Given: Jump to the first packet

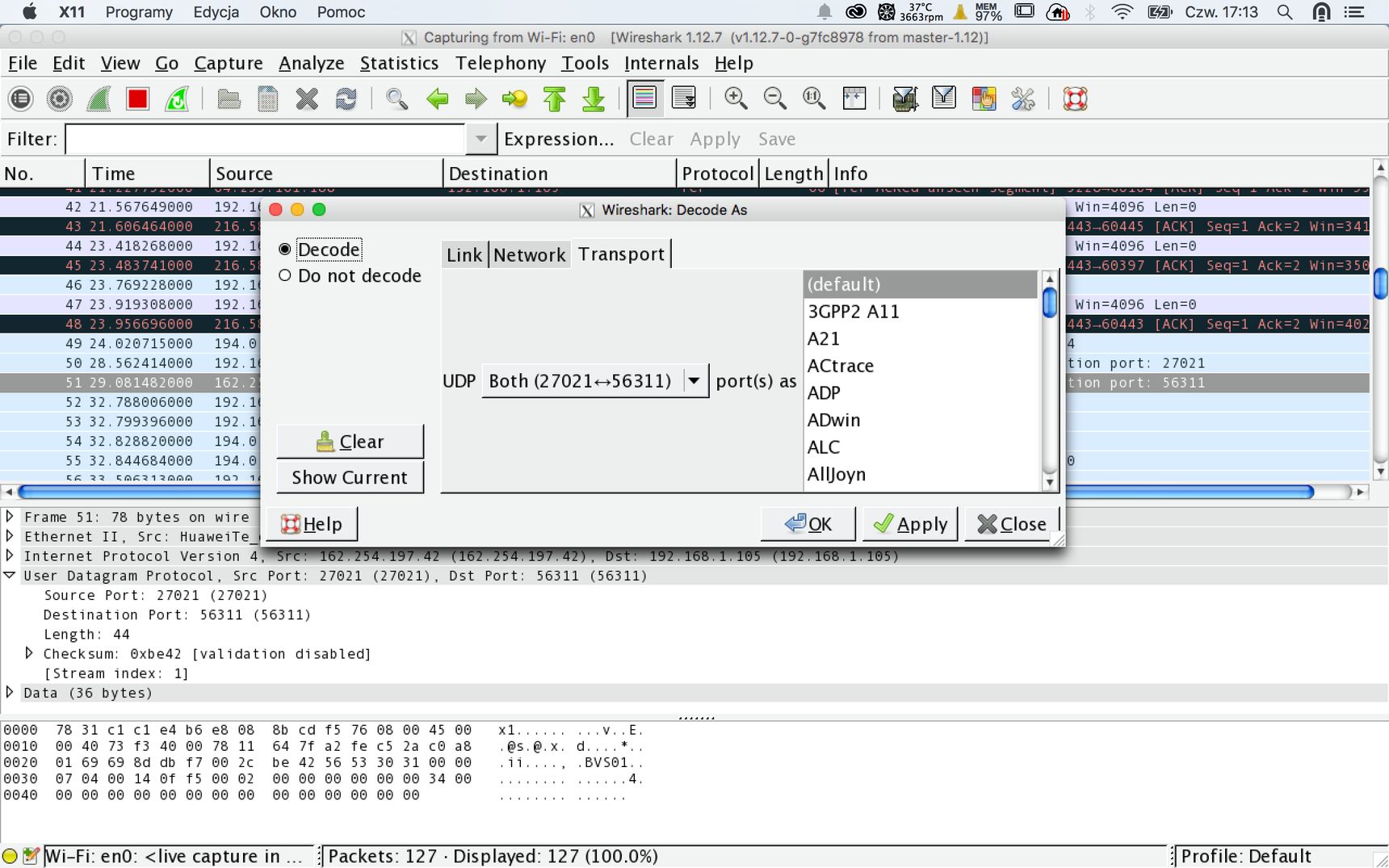Looking at the screenshot, I should coord(554,99).
